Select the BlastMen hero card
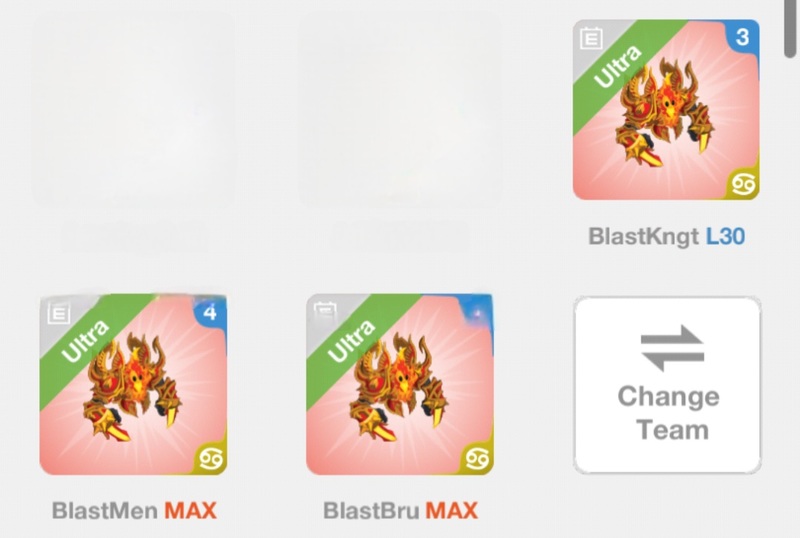800x538 pixels. coord(133,384)
